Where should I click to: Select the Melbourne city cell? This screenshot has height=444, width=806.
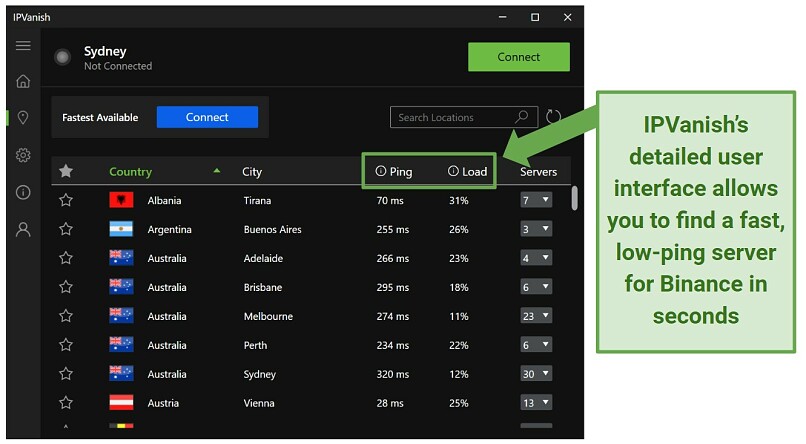click(x=268, y=316)
